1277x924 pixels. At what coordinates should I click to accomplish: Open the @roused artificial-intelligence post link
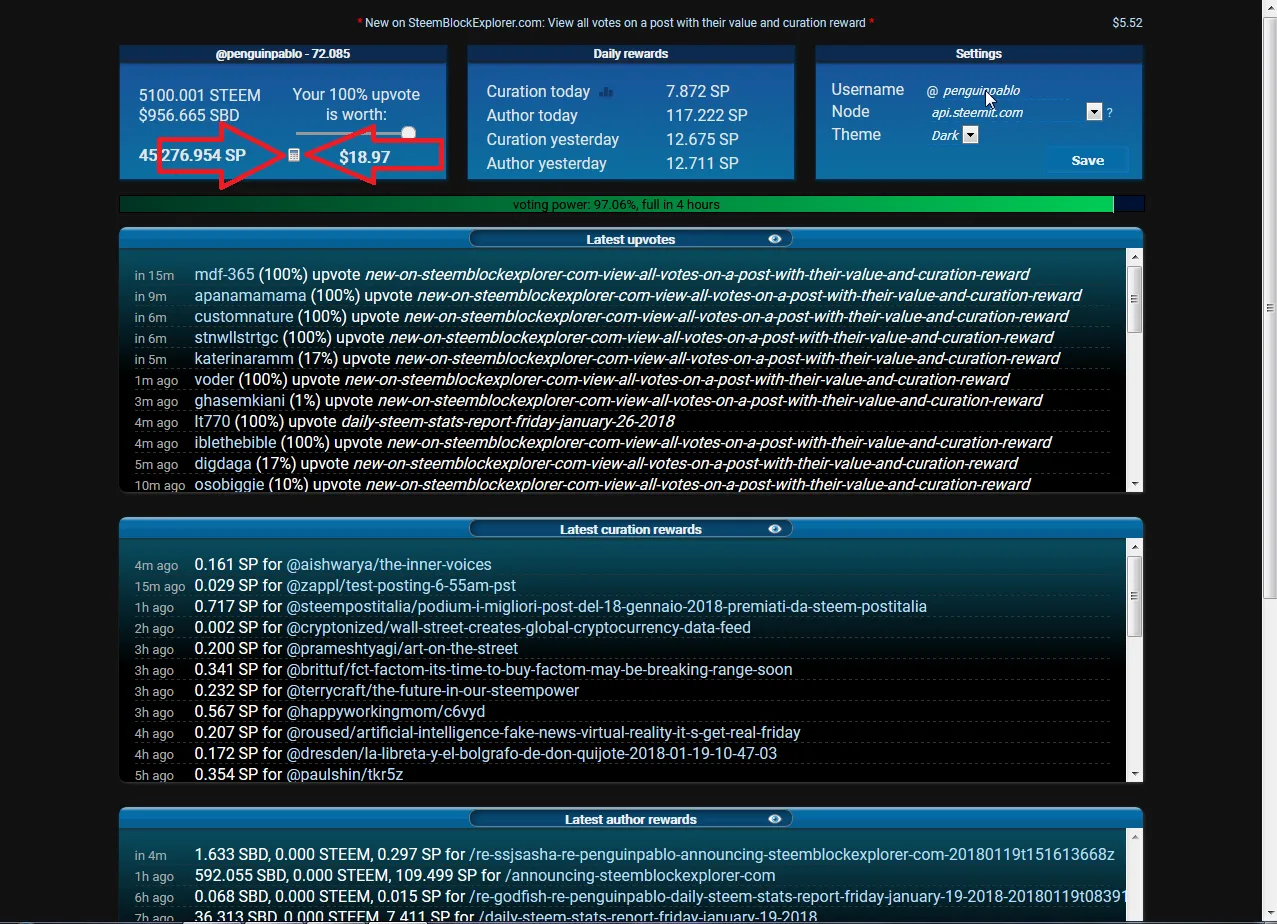pos(544,732)
